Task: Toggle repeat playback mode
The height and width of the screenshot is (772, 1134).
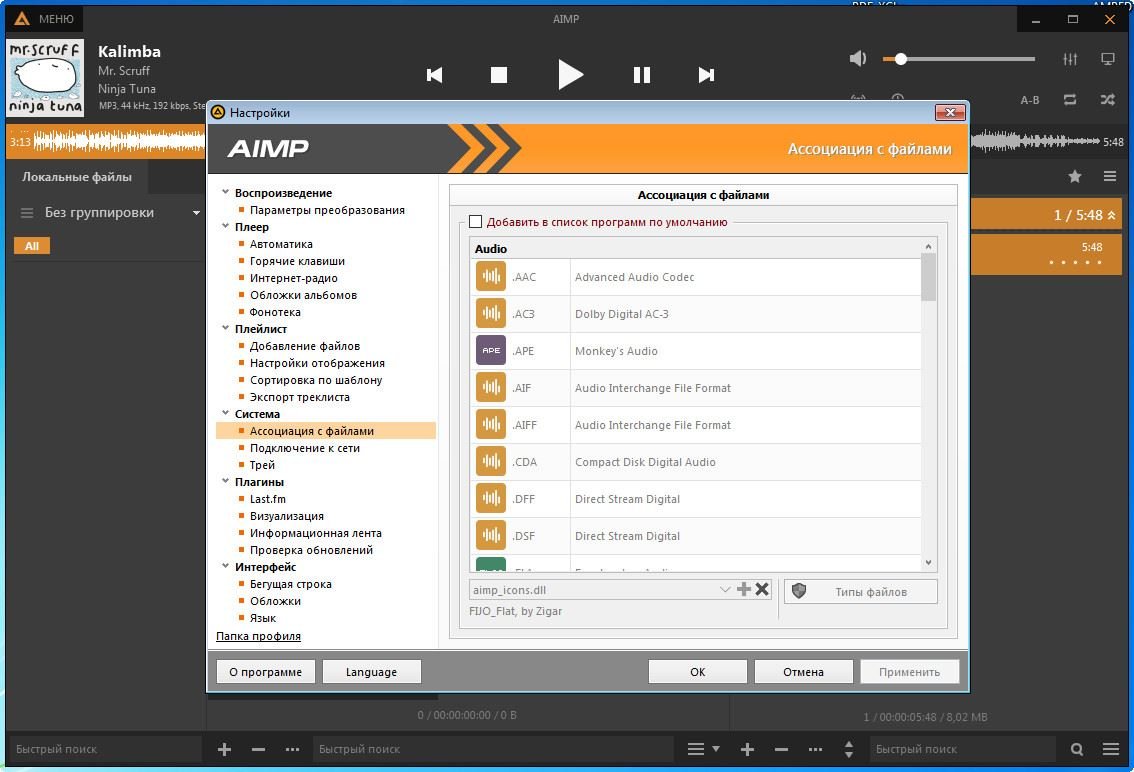Action: [1070, 100]
